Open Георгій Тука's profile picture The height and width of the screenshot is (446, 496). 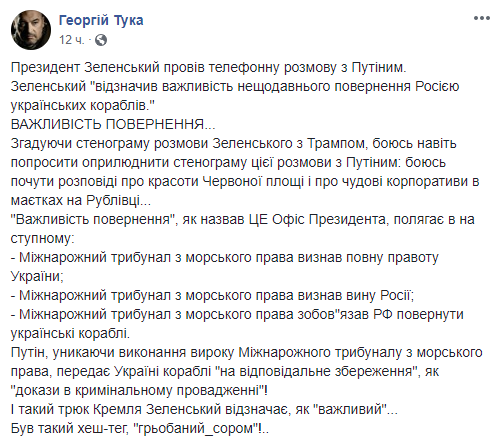click(31, 30)
